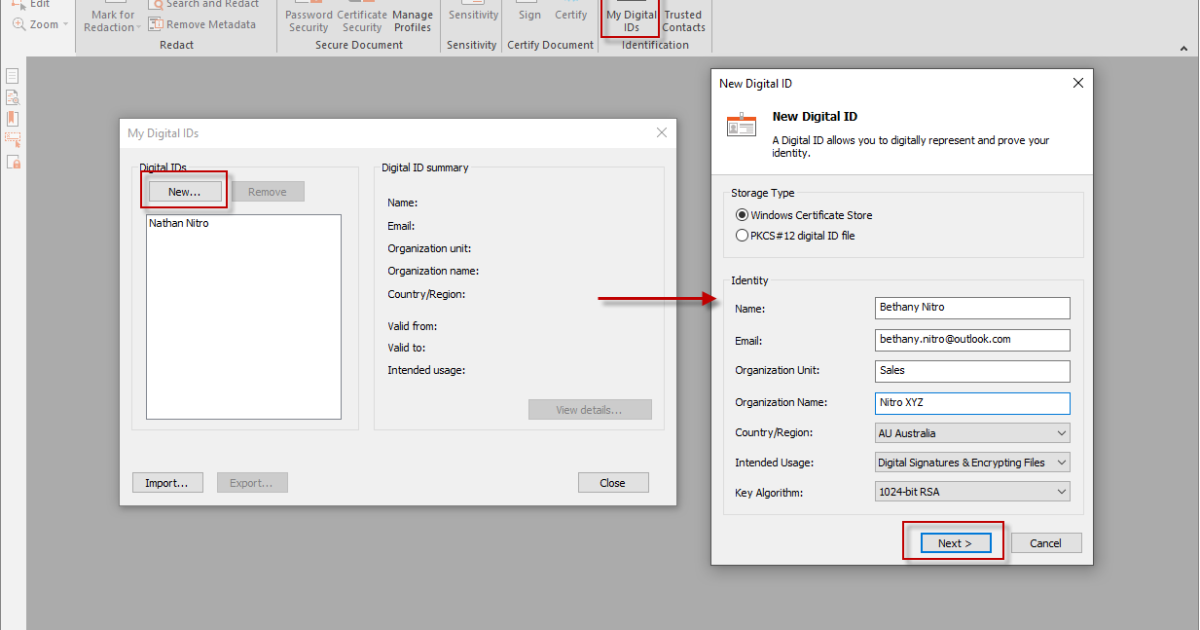The width and height of the screenshot is (1200, 630).
Task: Open Trusted Contacts
Action: [683, 20]
